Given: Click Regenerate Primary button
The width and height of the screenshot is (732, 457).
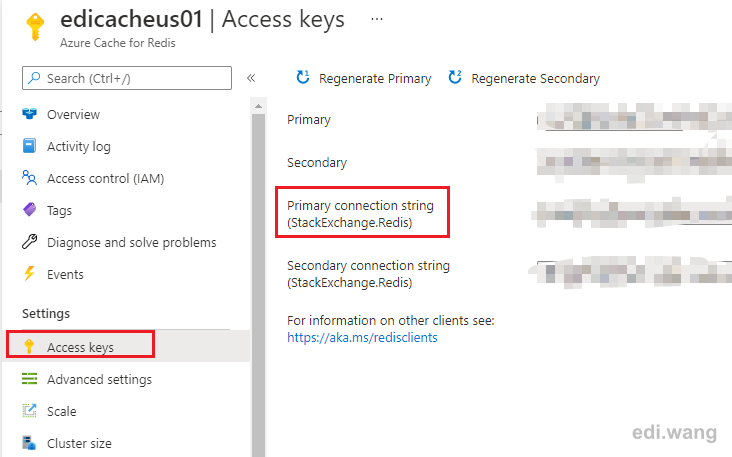Looking at the screenshot, I should point(364,78).
